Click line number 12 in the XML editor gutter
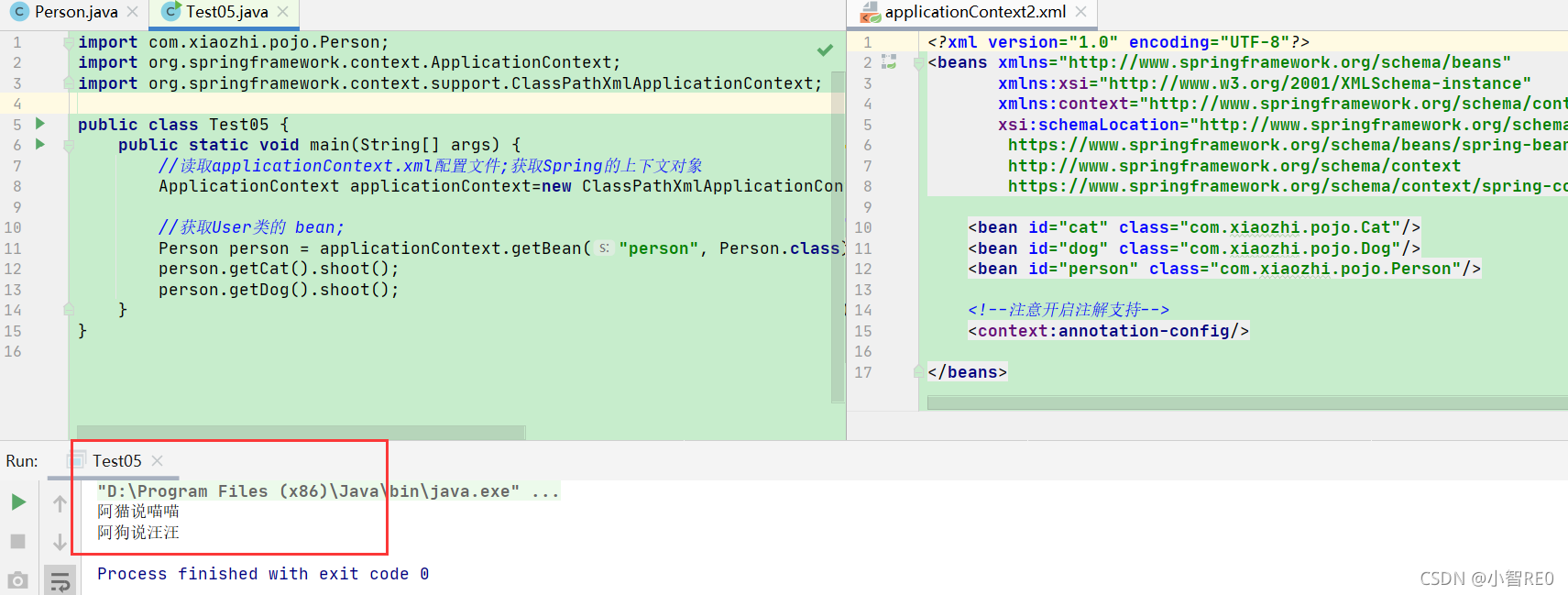 (863, 269)
